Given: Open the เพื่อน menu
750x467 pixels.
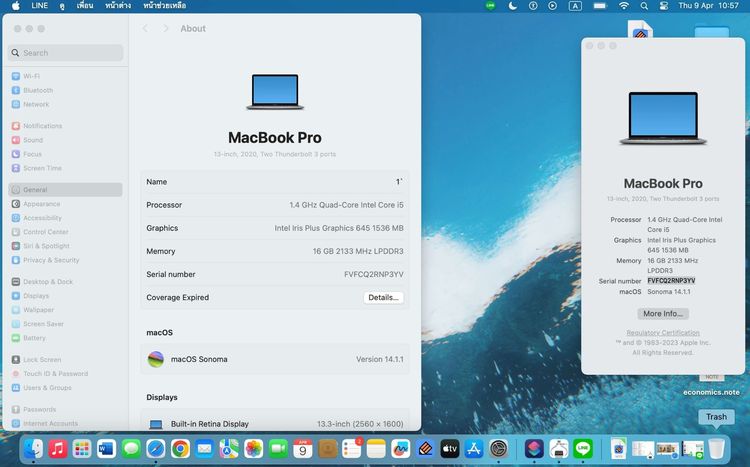Looking at the screenshot, I should point(85,6).
